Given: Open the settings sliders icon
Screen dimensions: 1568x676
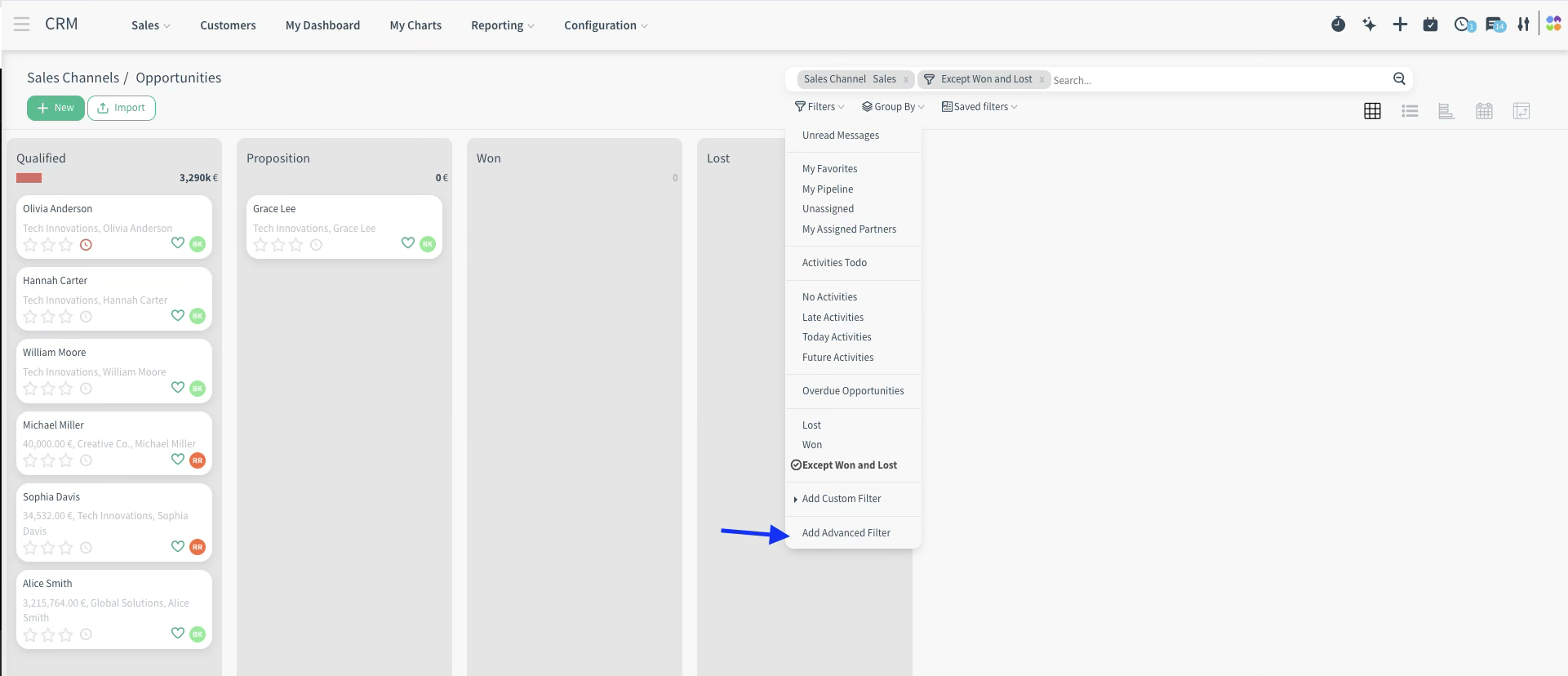Looking at the screenshot, I should coord(1523,24).
